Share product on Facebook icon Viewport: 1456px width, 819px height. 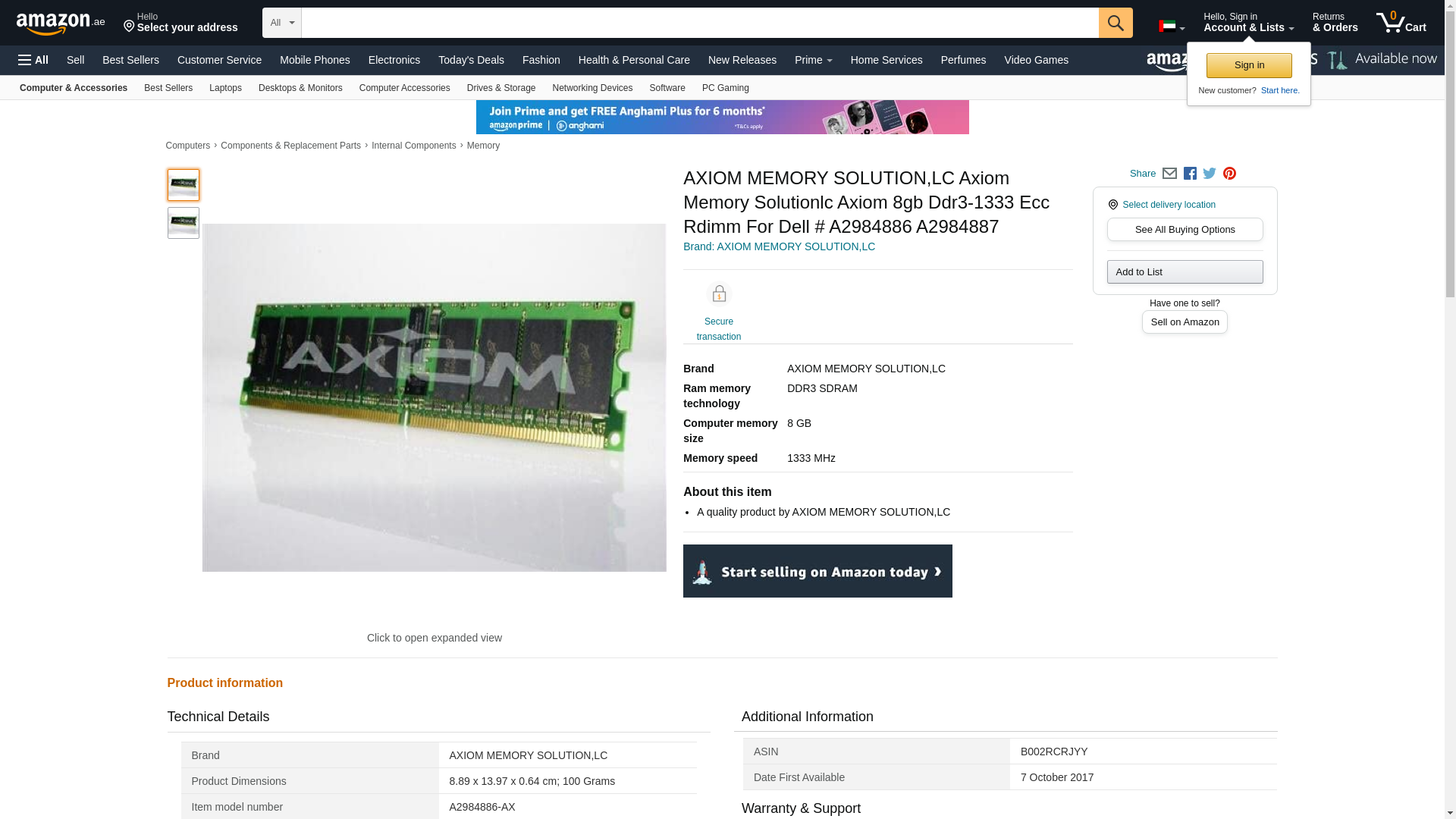pyautogui.click(x=1190, y=174)
